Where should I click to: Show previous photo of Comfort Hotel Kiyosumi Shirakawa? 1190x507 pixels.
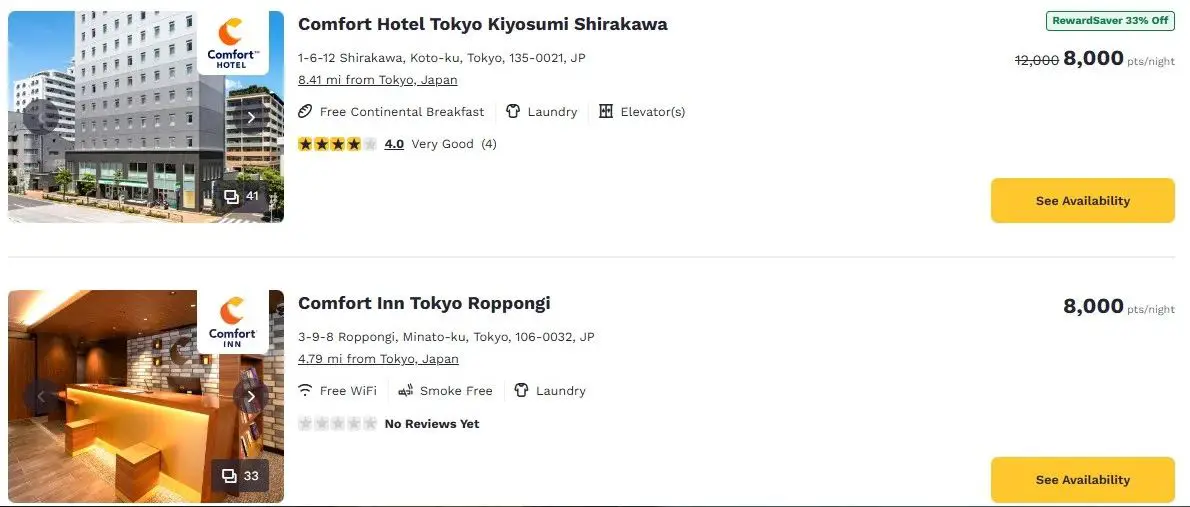click(41, 117)
